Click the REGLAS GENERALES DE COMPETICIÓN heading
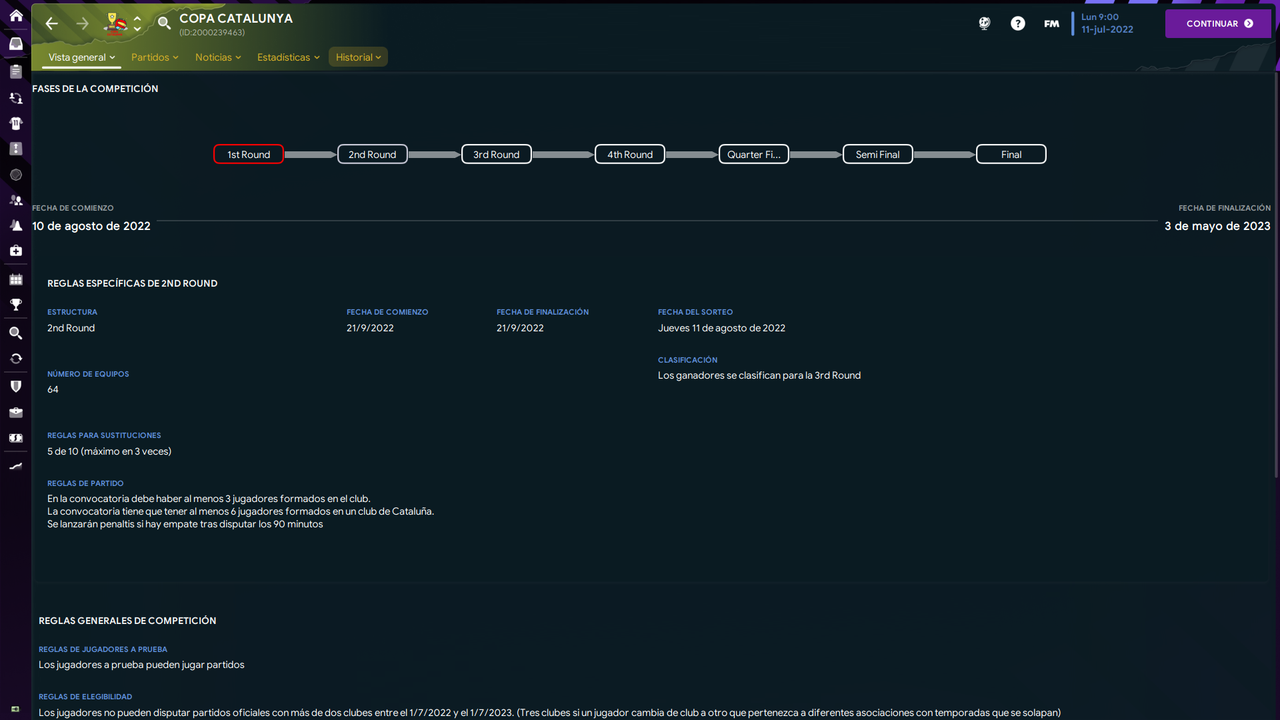The height and width of the screenshot is (720, 1280). pyautogui.click(x=127, y=620)
